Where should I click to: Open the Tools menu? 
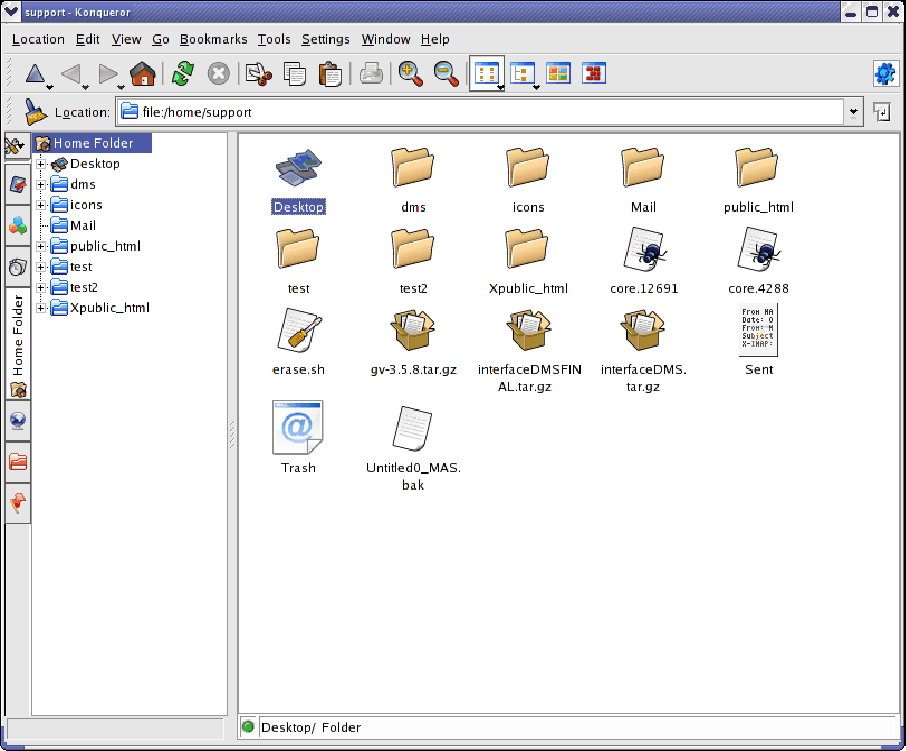click(274, 39)
